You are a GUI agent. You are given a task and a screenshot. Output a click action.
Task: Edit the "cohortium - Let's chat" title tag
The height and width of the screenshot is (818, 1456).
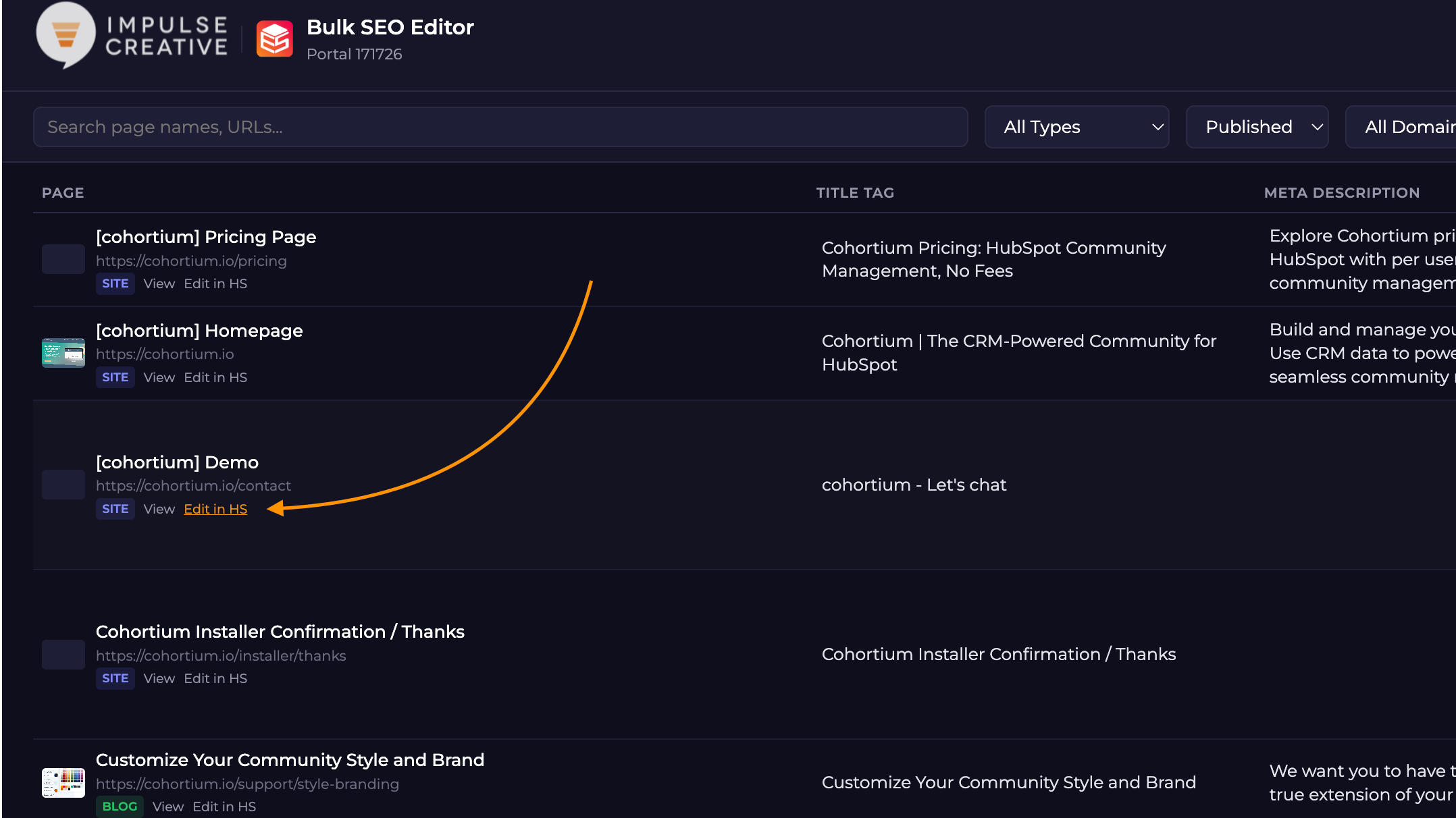click(914, 485)
